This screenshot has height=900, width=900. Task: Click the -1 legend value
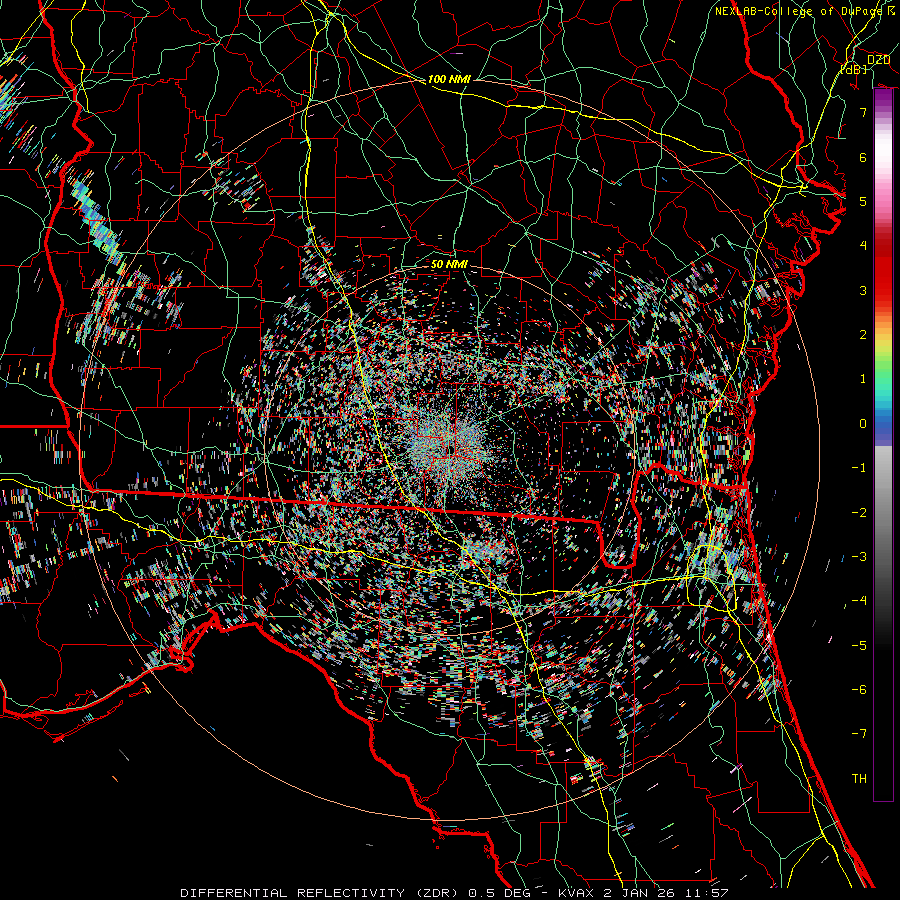click(859, 468)
